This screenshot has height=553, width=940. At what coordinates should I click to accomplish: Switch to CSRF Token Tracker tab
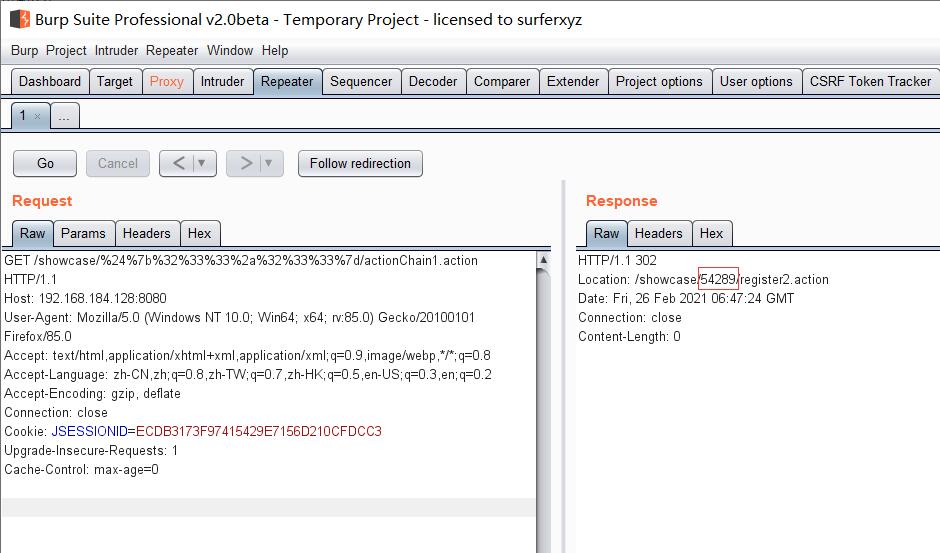(870, 81)
